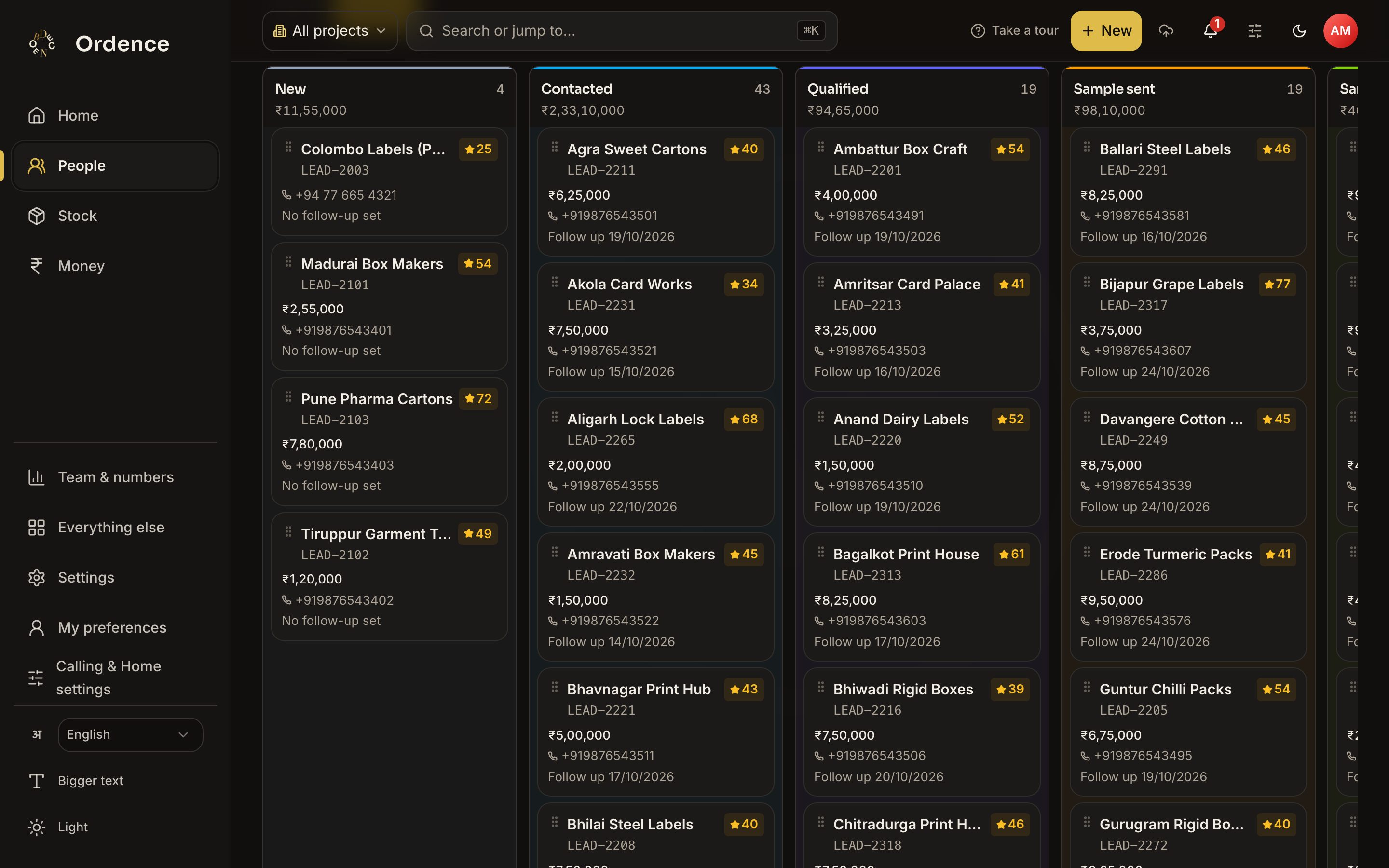Go to Home in sidebar
Image resolution: width=1389 pixels, height=868 pixels.
point(115,115)
